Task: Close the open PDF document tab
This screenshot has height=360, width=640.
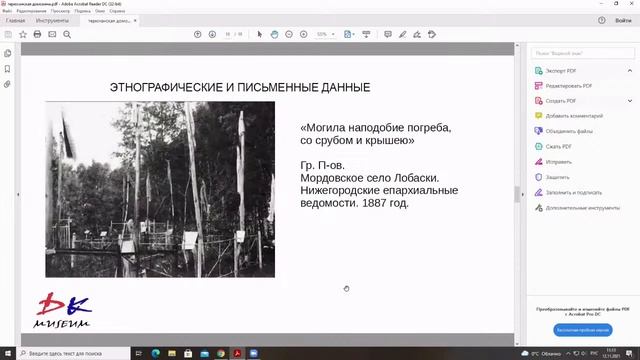Action: 135,20
